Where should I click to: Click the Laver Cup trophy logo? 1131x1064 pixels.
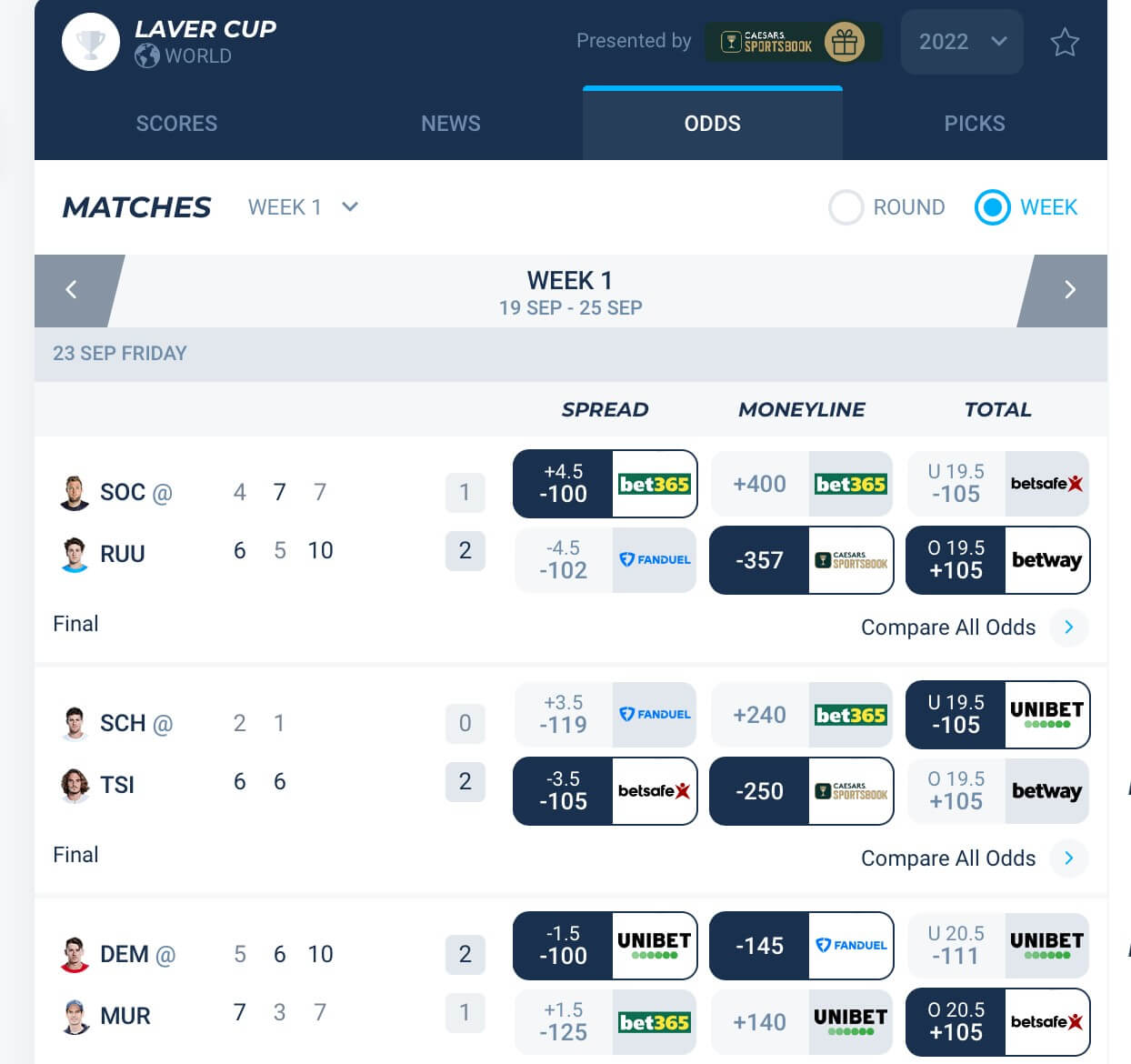click(91, 42)
